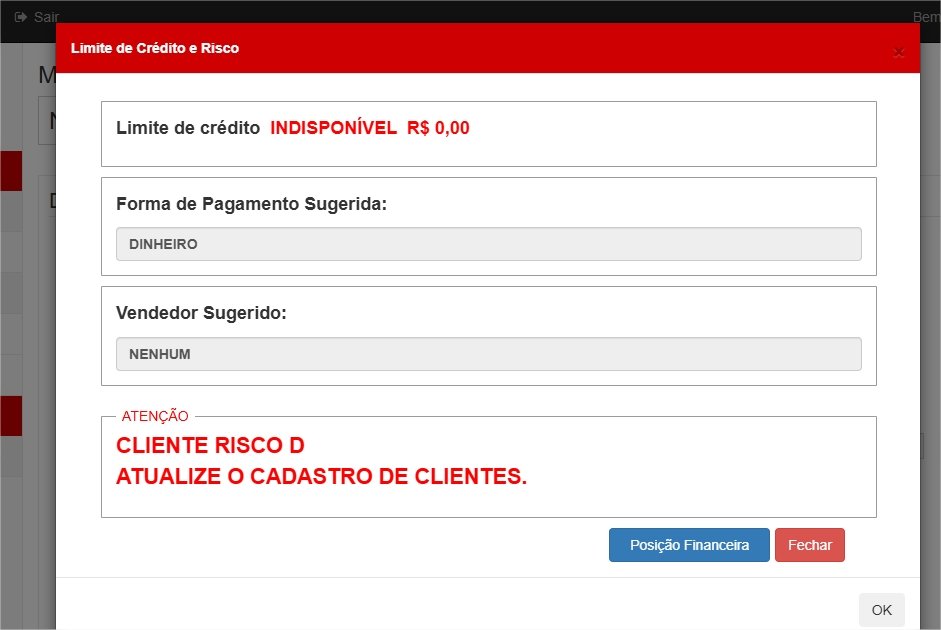941x630 pixels.
Task: Click the Vendedor Sugerido label
Action: [x=201, y=313]
